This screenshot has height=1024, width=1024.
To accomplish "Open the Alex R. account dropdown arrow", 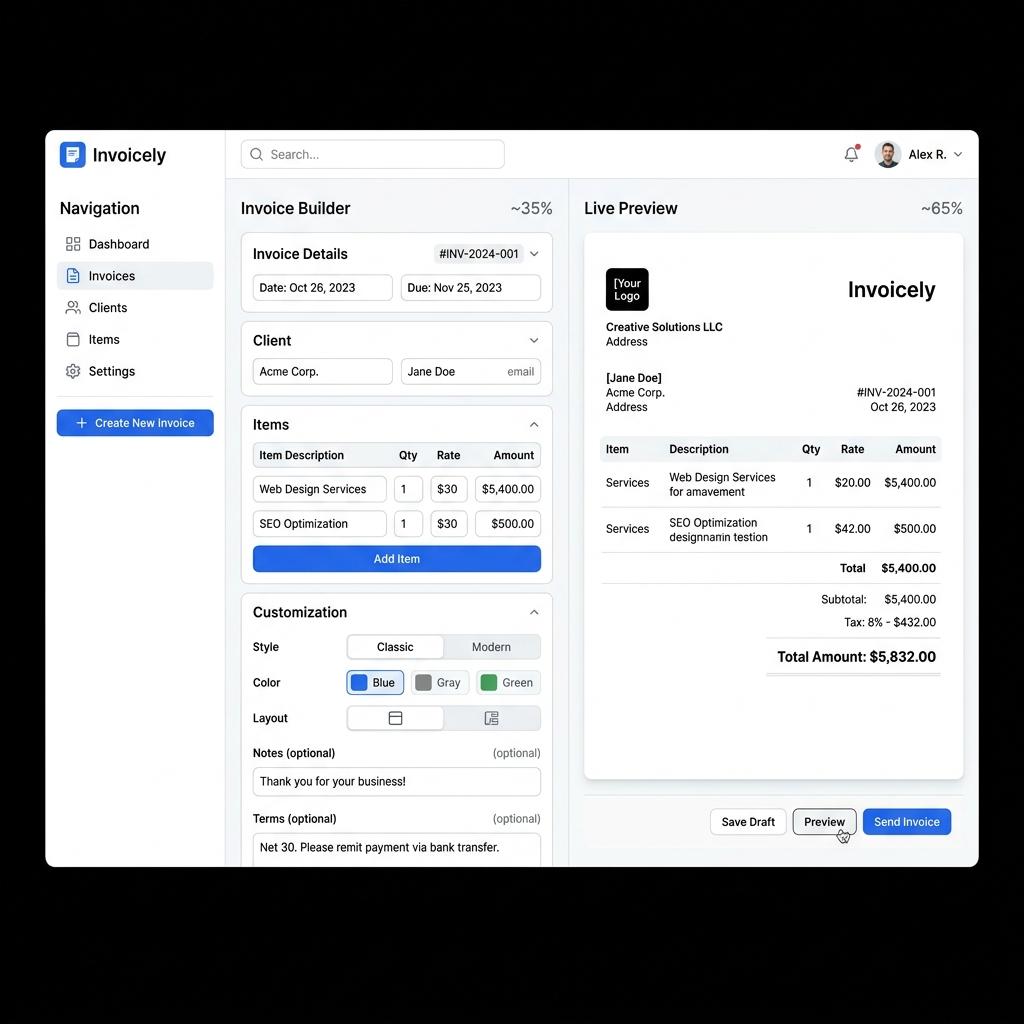I will point(957,155).
